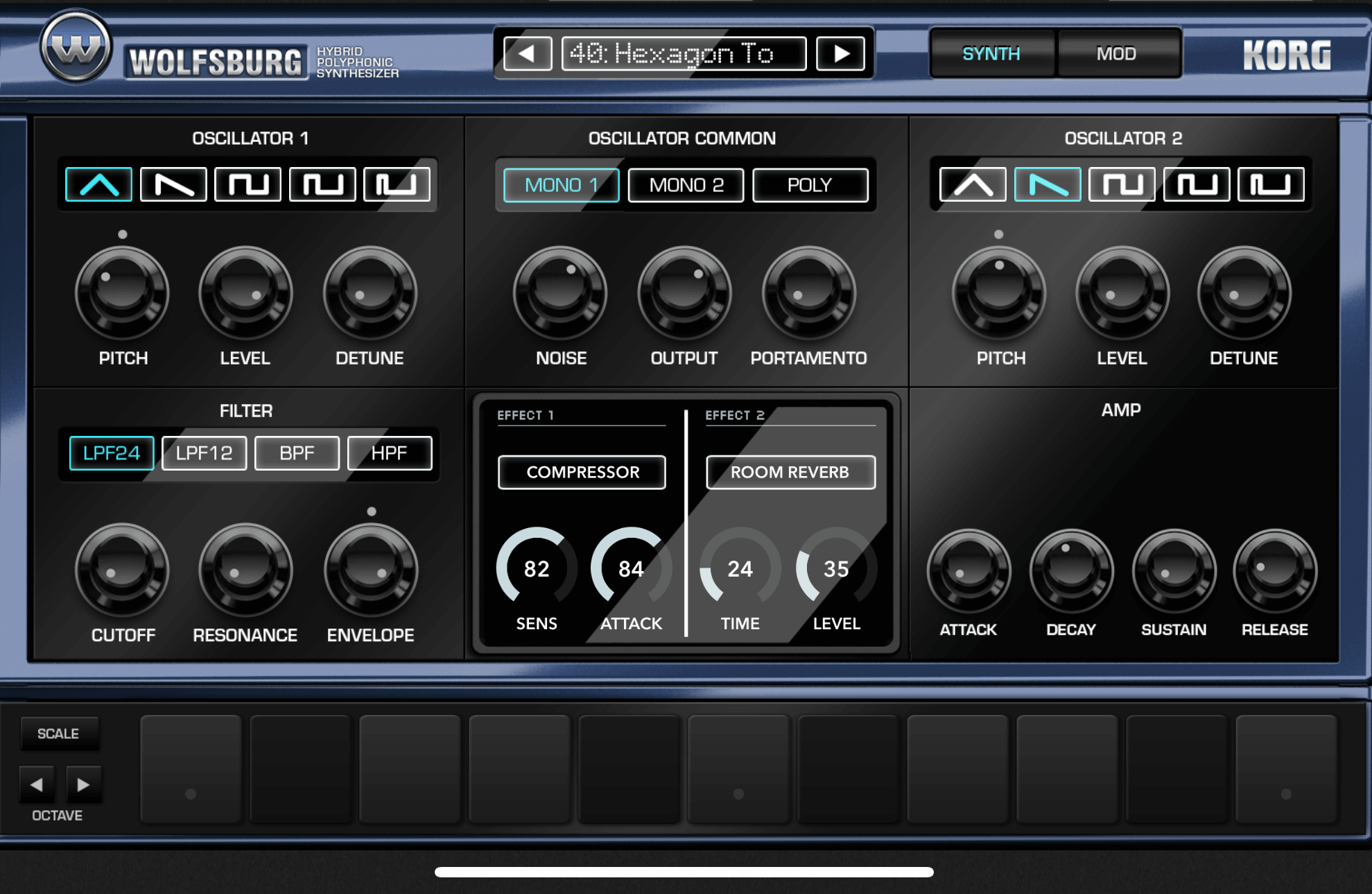Screen dimensions: 1372x894
Task: Select the BPF filter type
Action: coord(297,453)
